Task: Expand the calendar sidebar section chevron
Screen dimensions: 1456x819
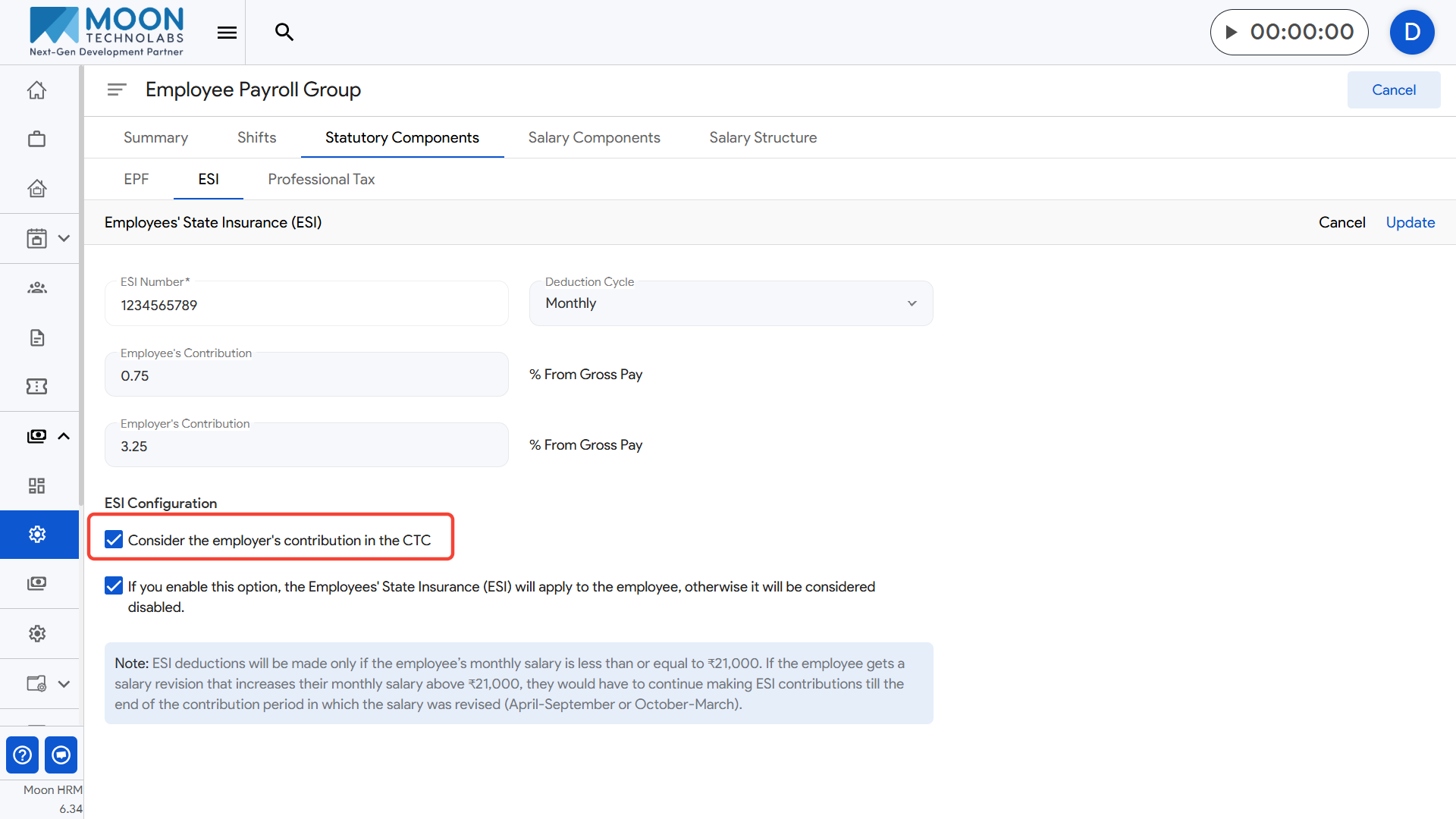Action: tap(64, 238)
